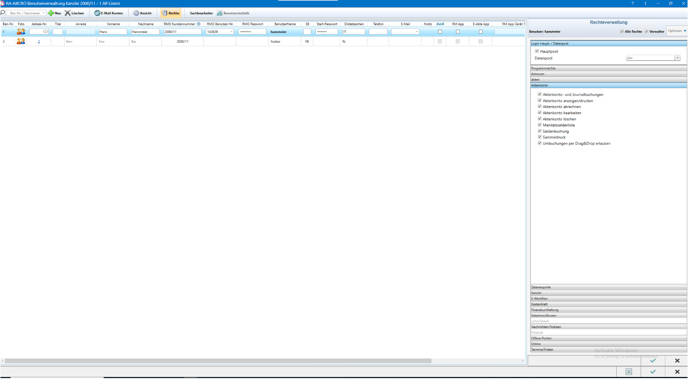The height and width of the screenshot is (379, 688).
Task: Expand Gebühren/Kosten section
Action: pyautogui.click(x=609, y=316)
